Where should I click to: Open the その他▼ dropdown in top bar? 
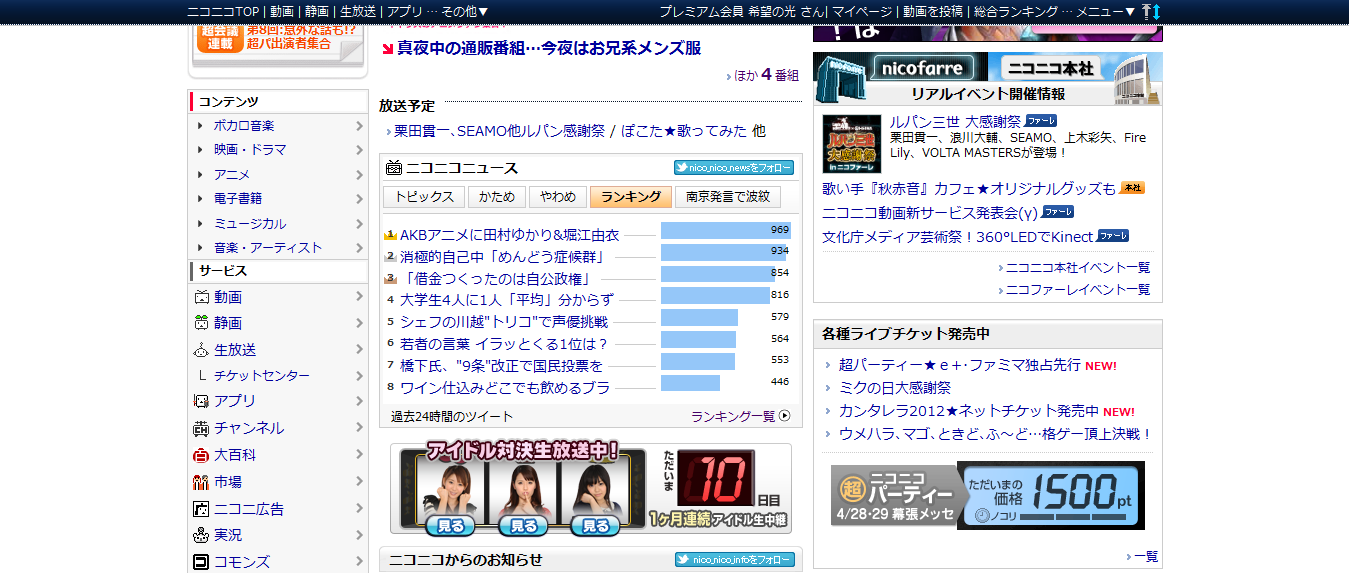point(465,11)
